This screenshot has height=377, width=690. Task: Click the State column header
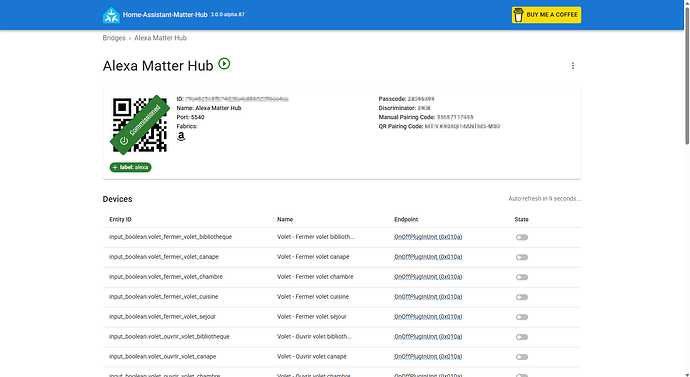point(521,219)
